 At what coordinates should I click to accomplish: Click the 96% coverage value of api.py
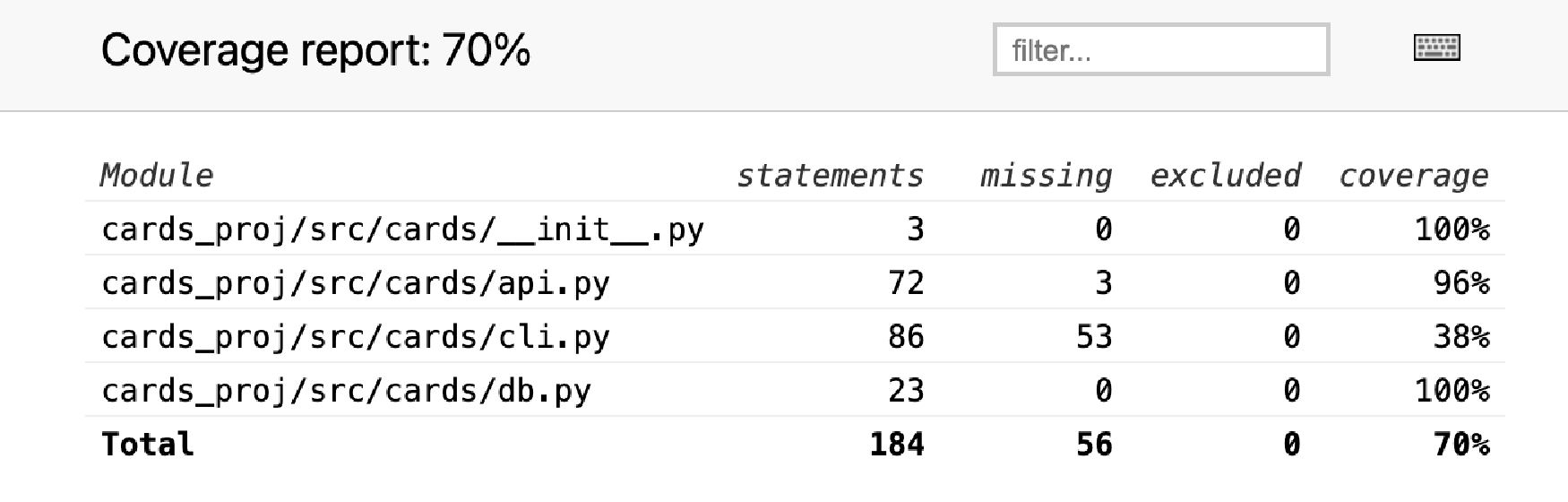(1461, 283)
